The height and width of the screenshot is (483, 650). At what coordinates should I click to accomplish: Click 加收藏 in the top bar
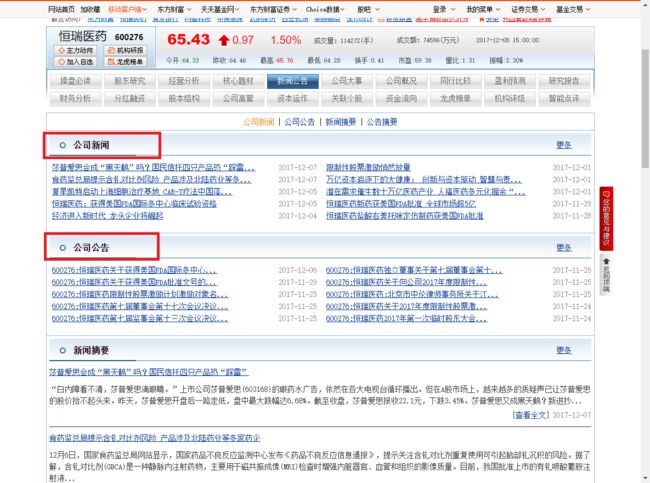point(90,9)
